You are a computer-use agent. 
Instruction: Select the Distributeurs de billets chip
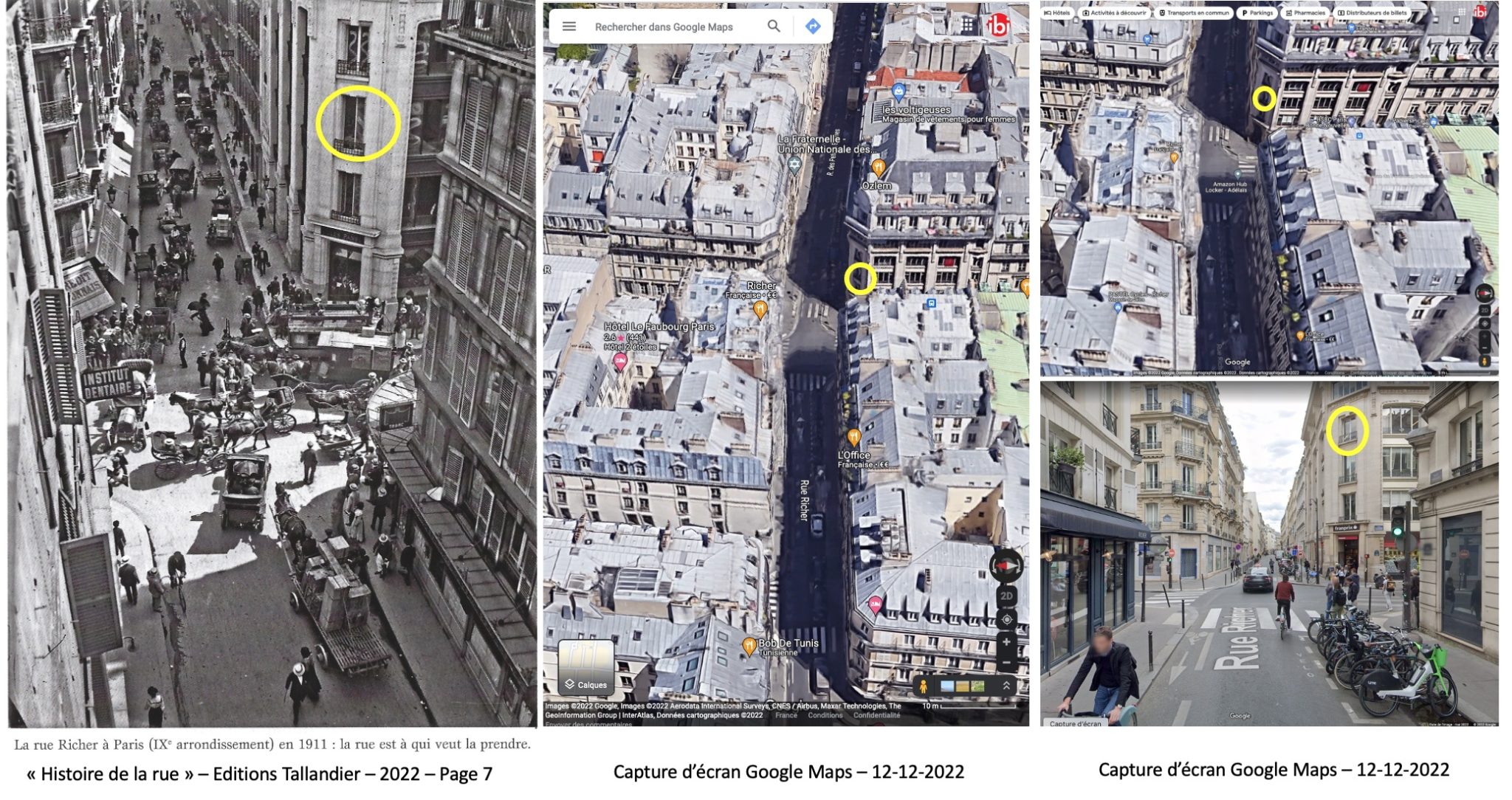1372,13
